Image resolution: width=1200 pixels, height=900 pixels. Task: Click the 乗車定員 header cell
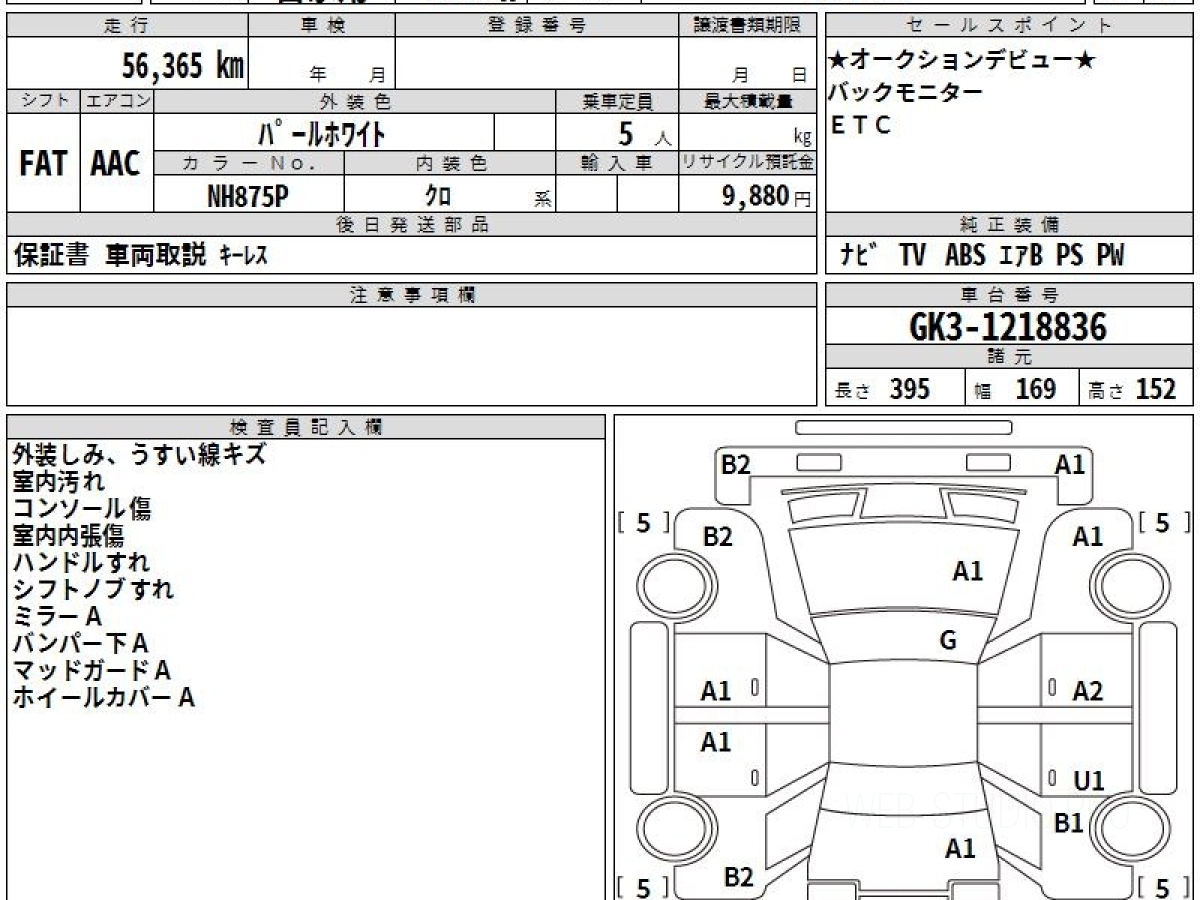click(x=617, y=101)
